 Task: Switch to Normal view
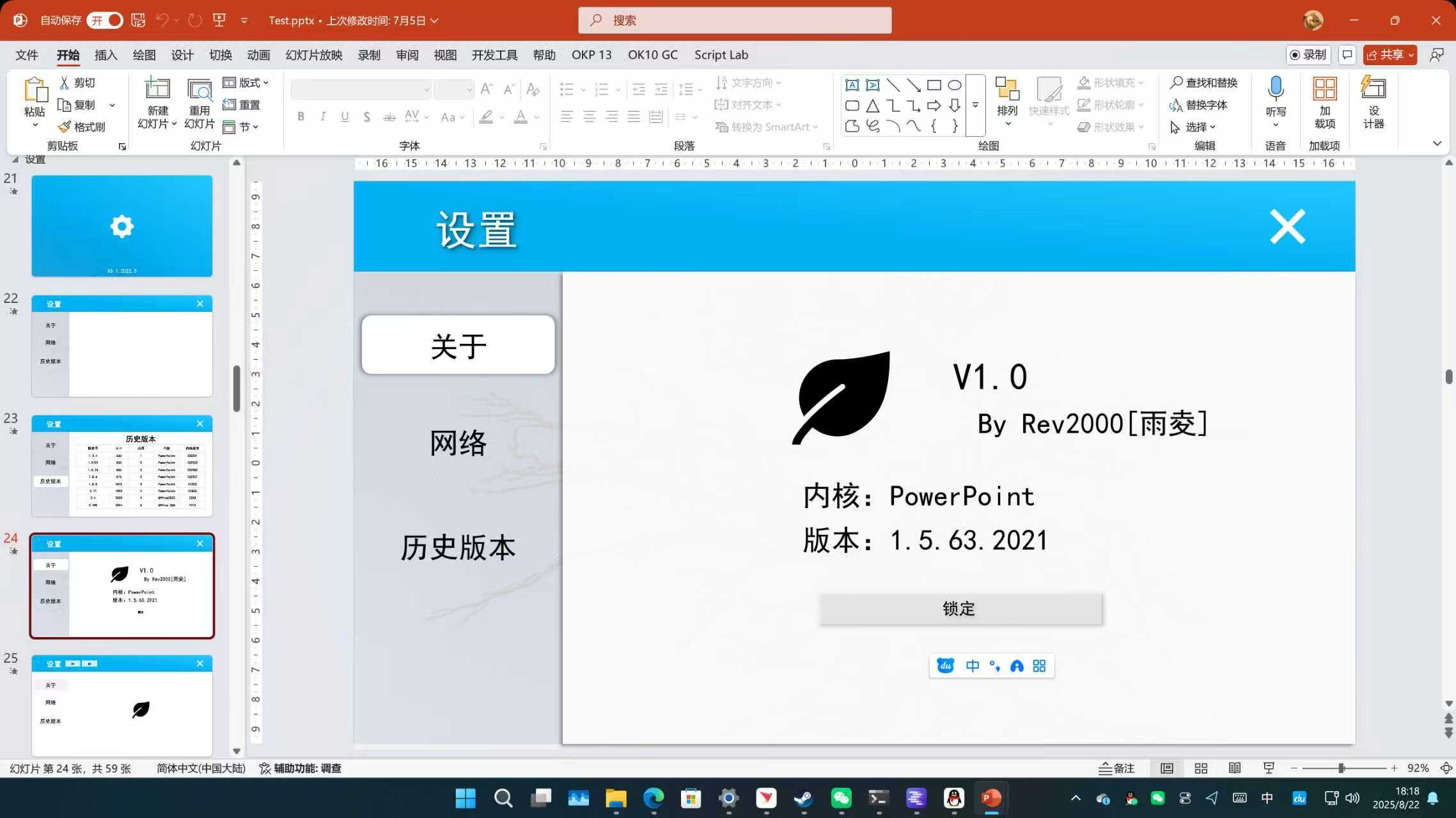point(1167,768)
